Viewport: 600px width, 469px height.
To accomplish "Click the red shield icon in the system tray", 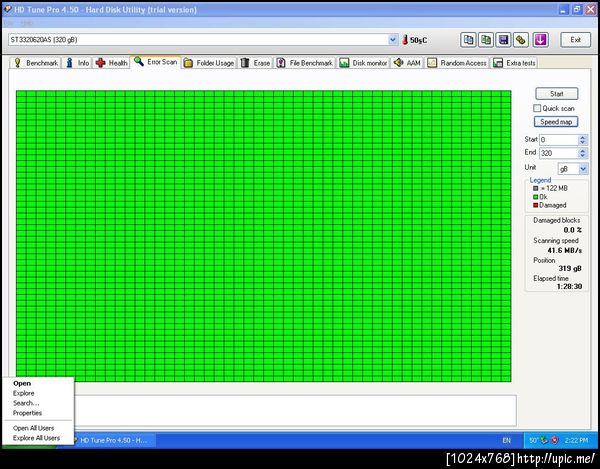I will coord(554,440).
